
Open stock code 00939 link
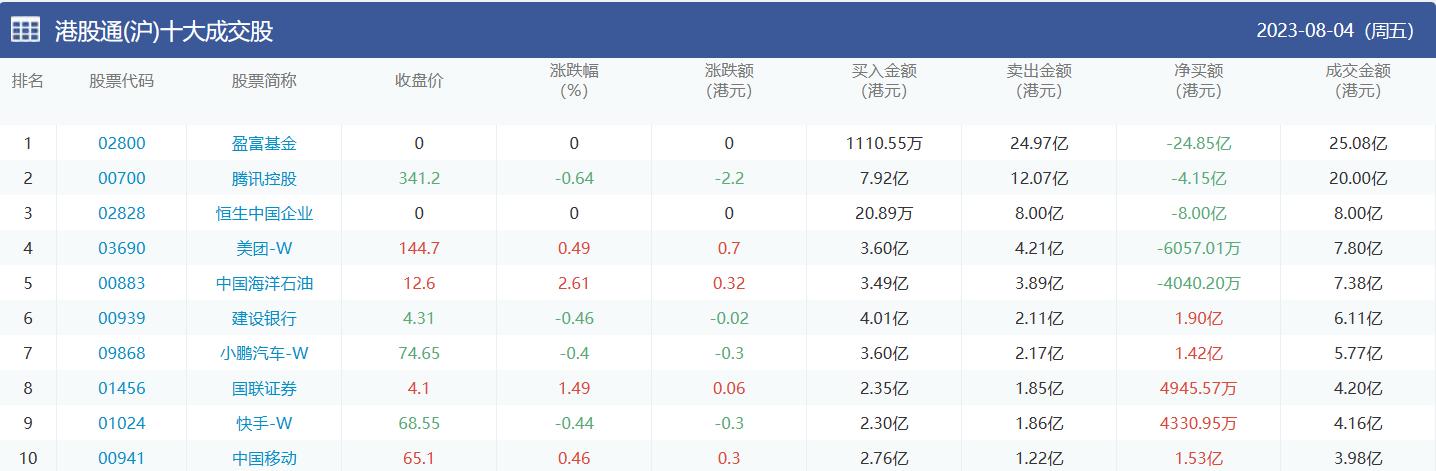click(122, 318)
